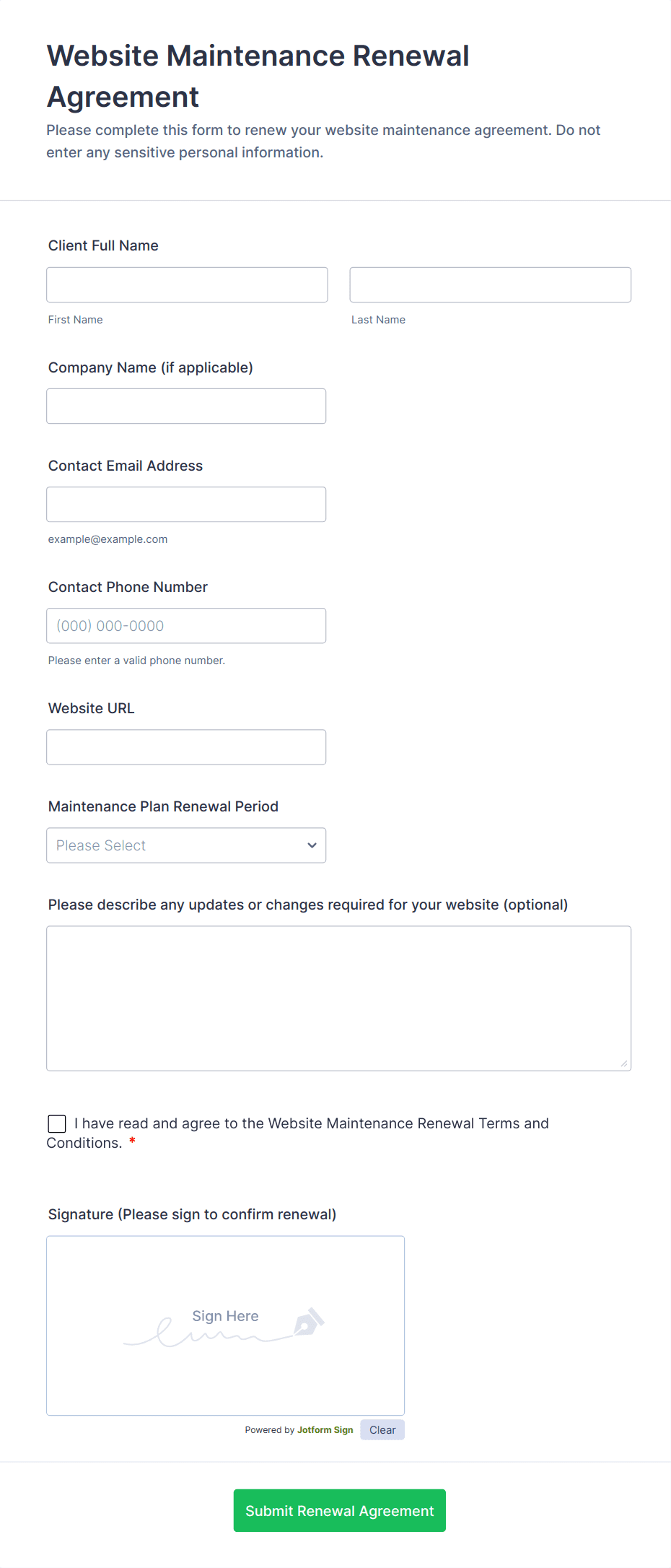
Task: Click the textarea resize handle icon
Action: point(624,1063)
